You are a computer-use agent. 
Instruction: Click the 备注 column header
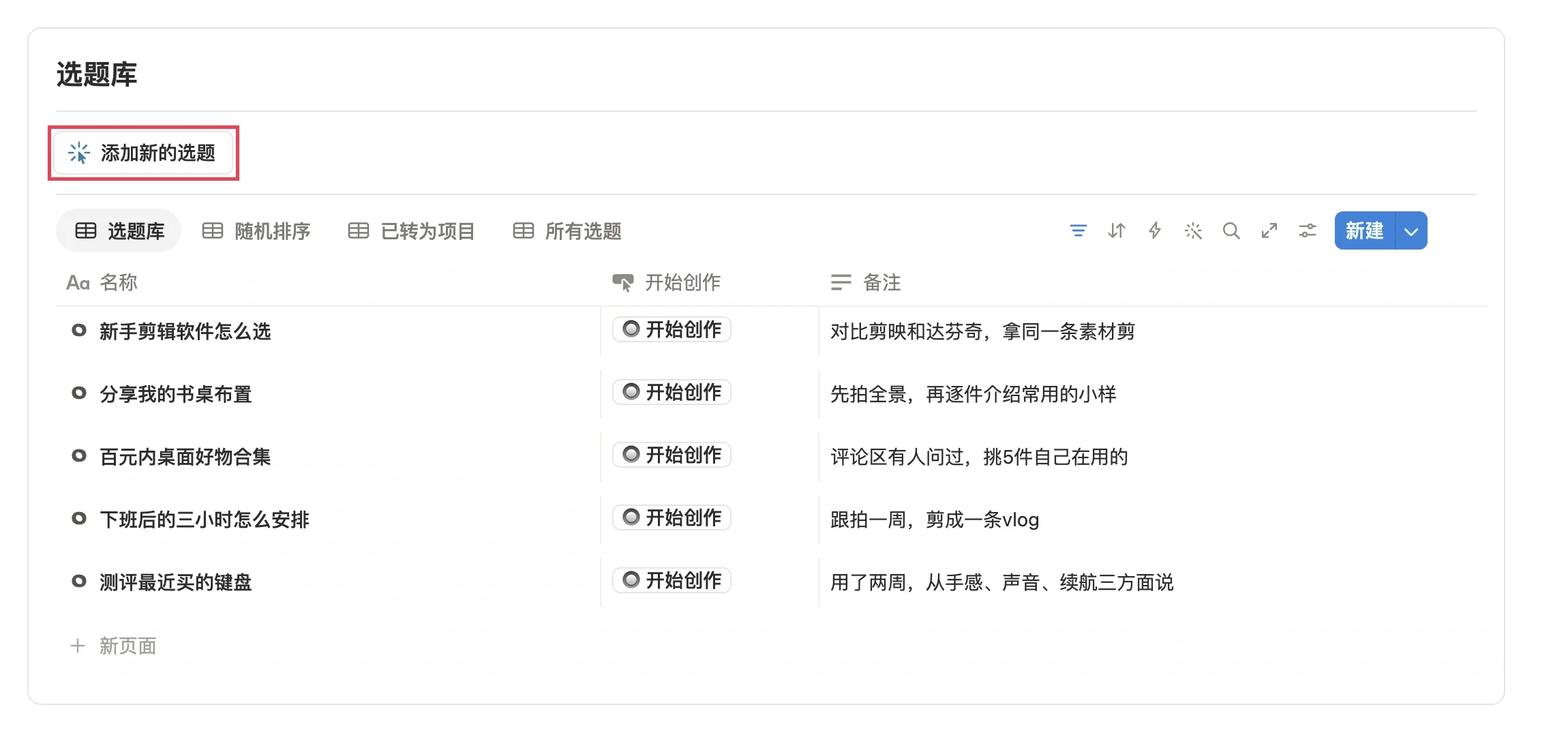[866, 282]
